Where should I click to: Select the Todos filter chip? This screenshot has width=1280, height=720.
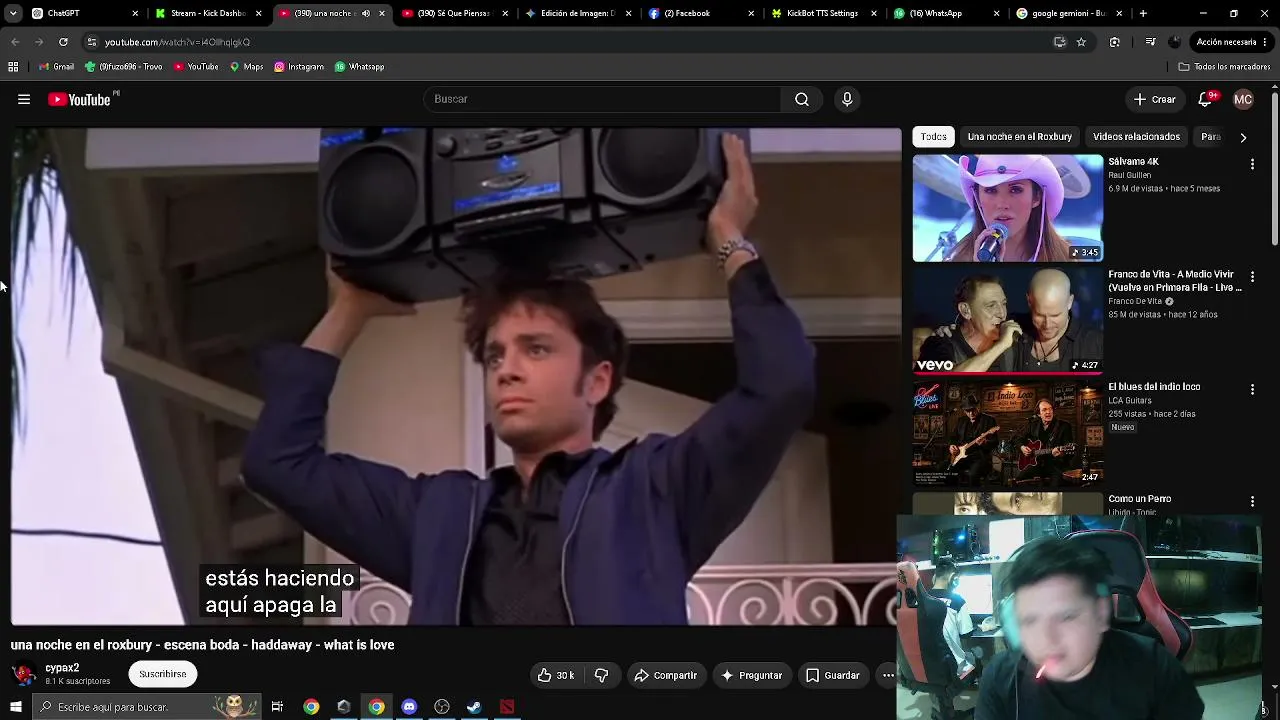(x=933, y=137)
